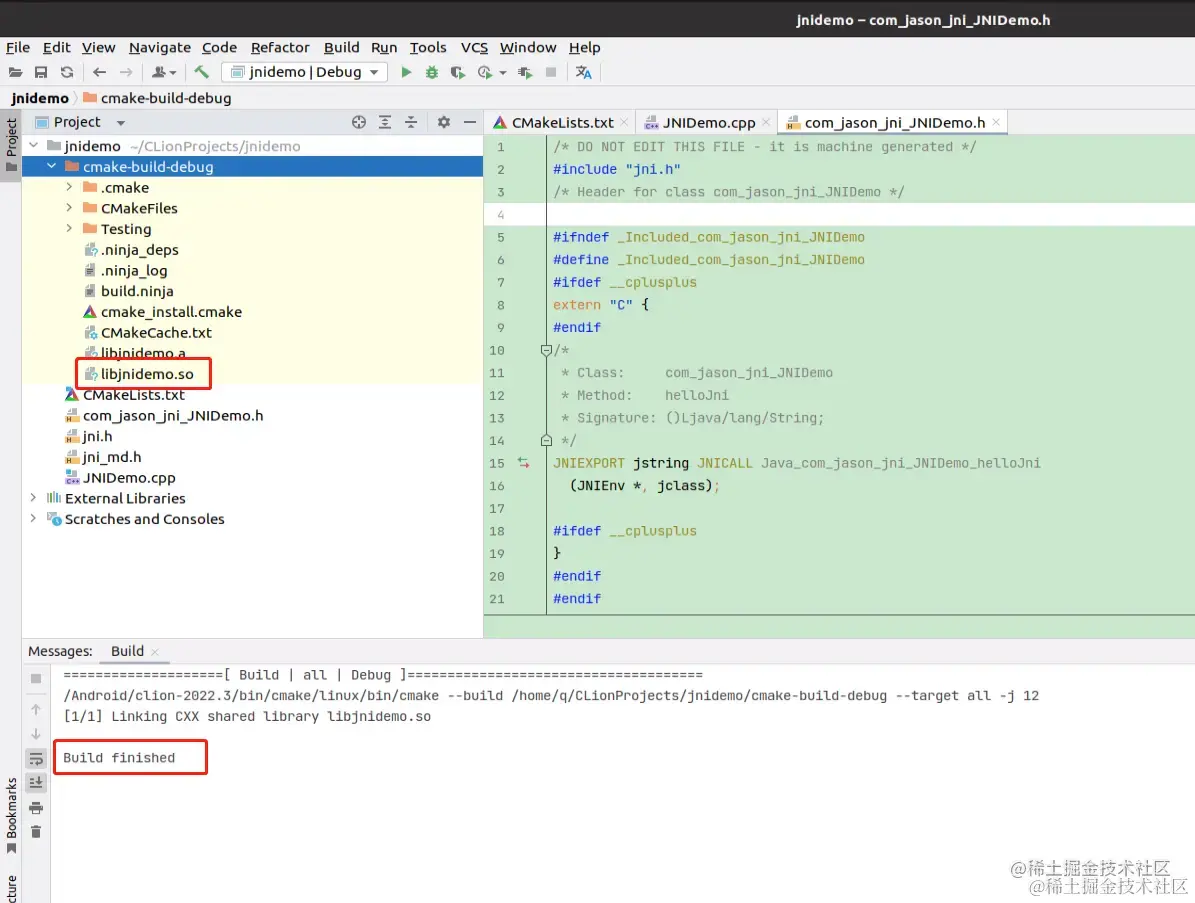This screenshot has width=1195, height=903.
Task: Locate the opened file with the crosshair icon
Action: (x=359, y=122)
